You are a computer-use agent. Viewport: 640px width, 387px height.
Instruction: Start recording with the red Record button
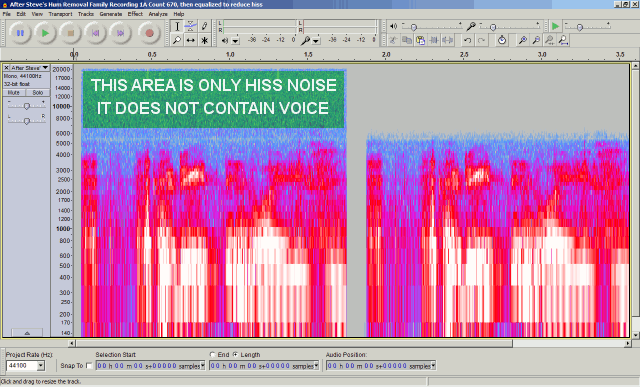pyautogui.click(x=149, y=33)
